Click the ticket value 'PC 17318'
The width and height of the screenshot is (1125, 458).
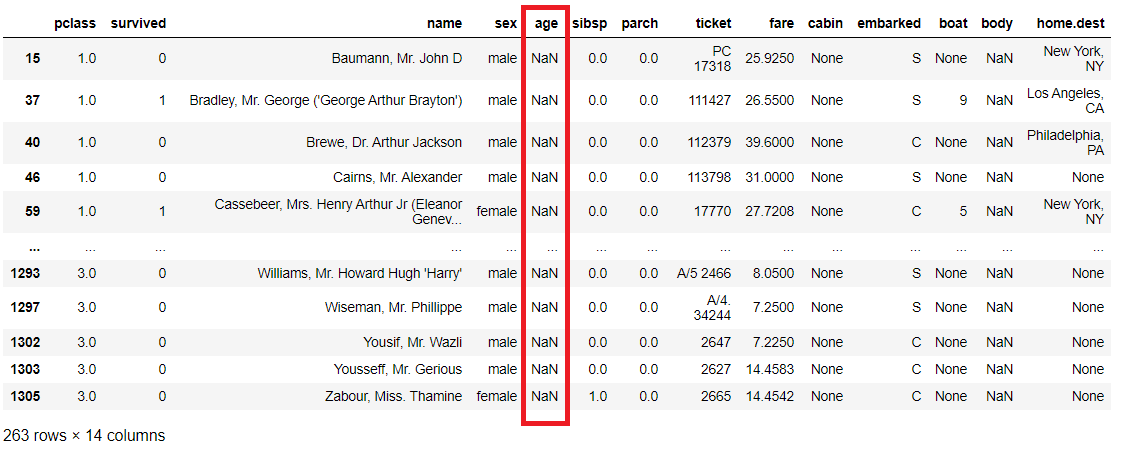click(x=716, y=58)
